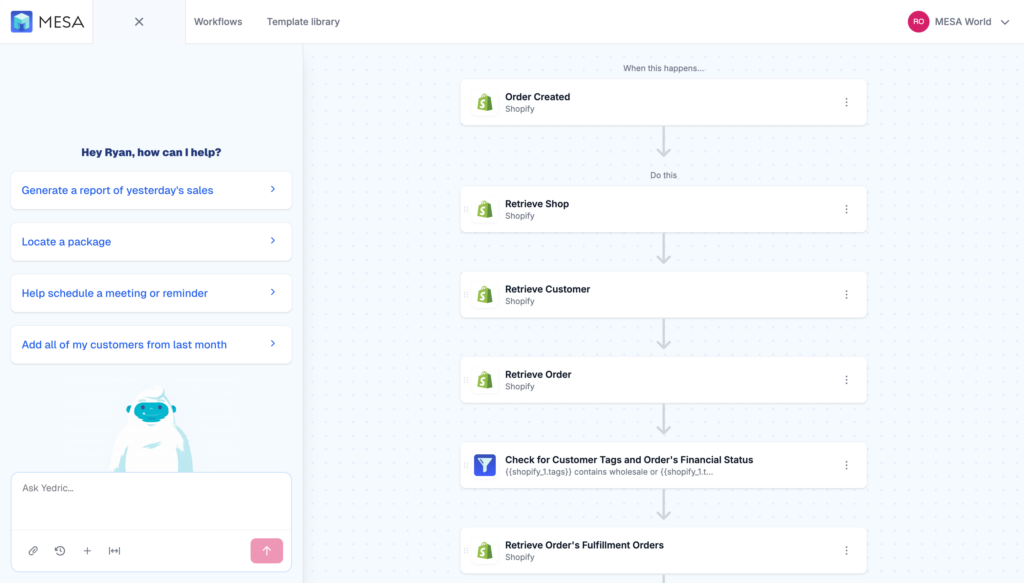Viewport: 1024px width, 583px height.
Task: Click the expand width icon
Action: (114, 551)
